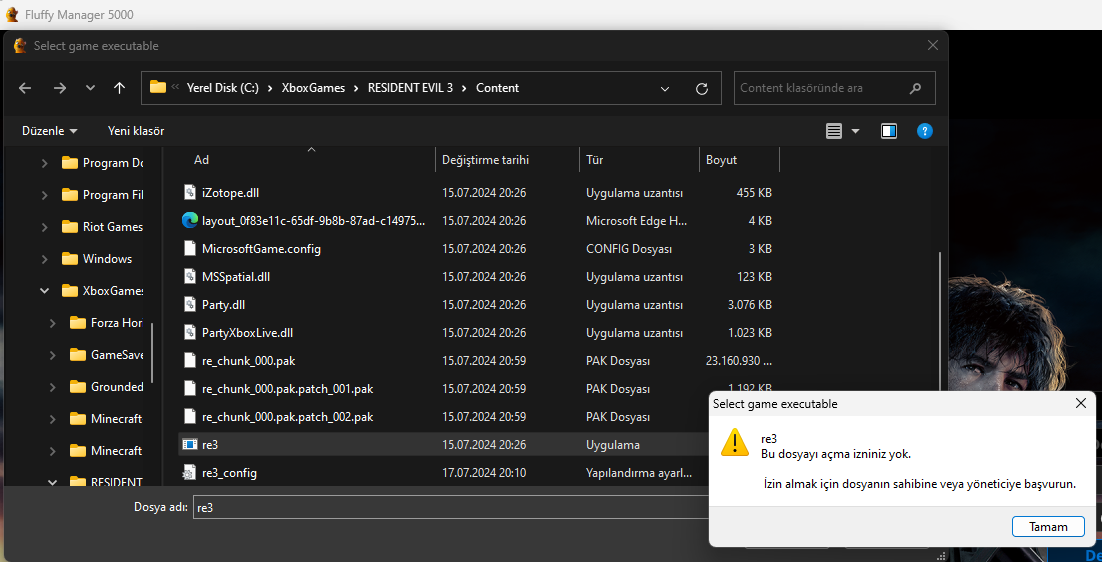Click the blue help icon

pos(925,131)
